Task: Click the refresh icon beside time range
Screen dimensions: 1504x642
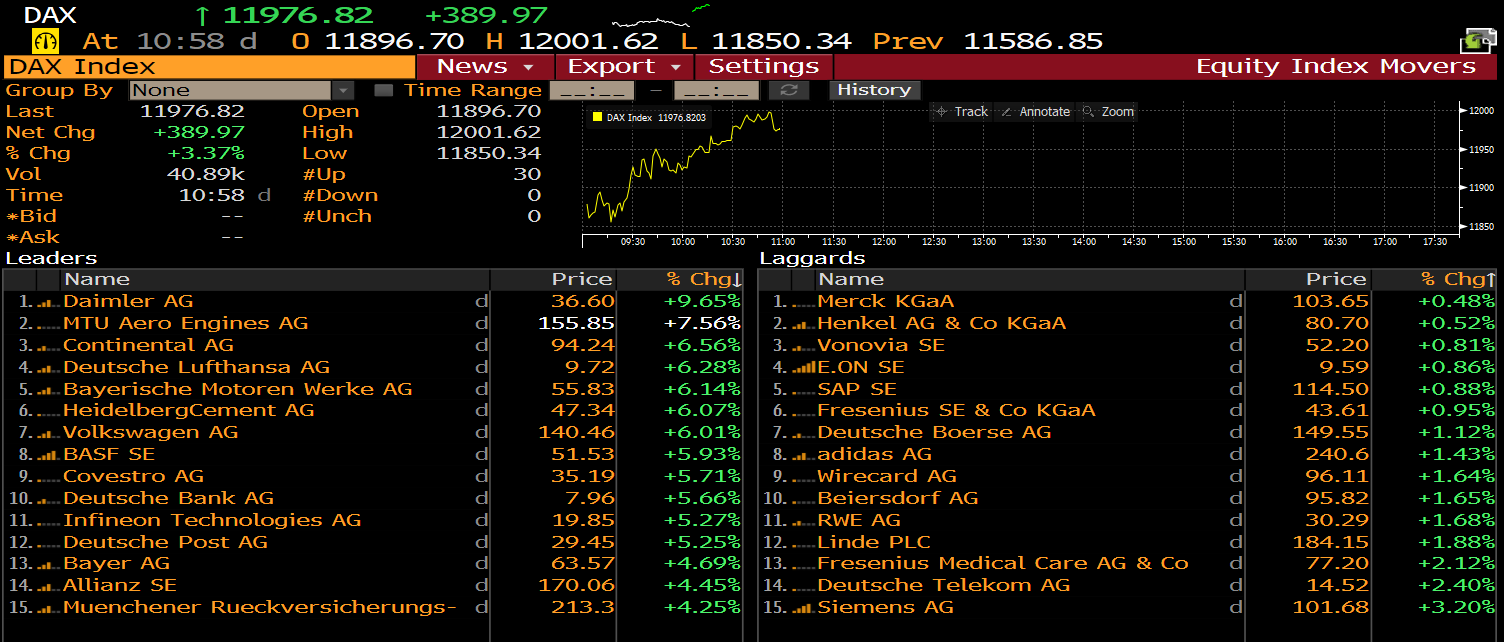Action: [x=789, y=90]
